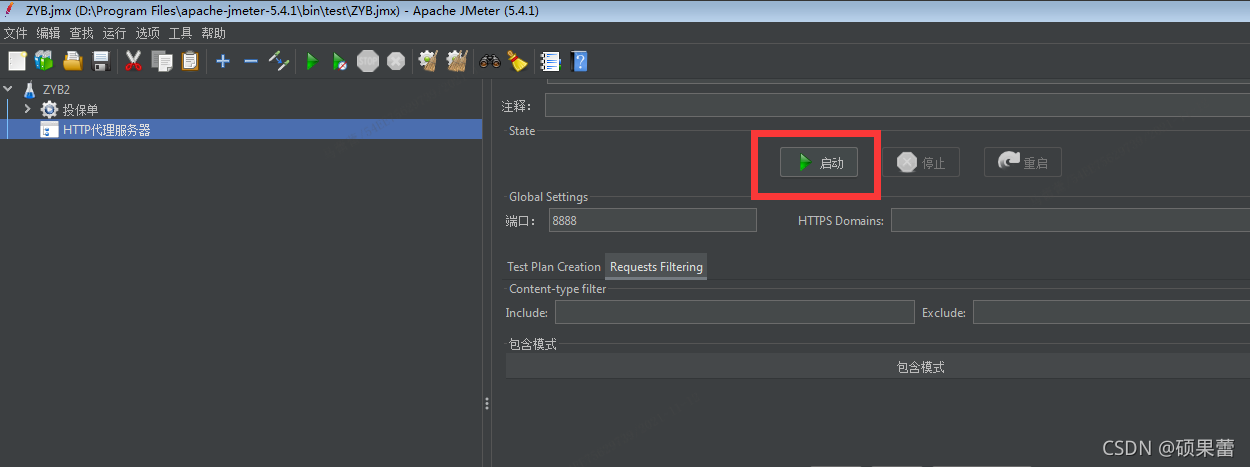
Task: Click the Copy icon in toolbar
Action: click(162, 61)
